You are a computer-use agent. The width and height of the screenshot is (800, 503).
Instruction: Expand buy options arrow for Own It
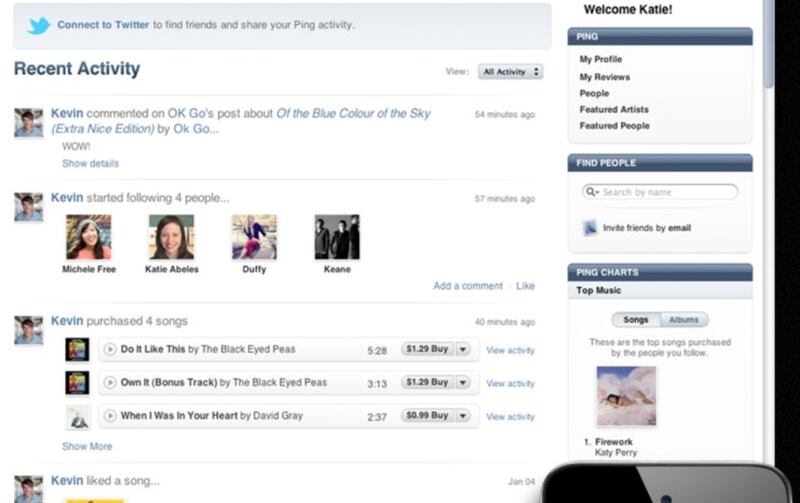point(463,383)
